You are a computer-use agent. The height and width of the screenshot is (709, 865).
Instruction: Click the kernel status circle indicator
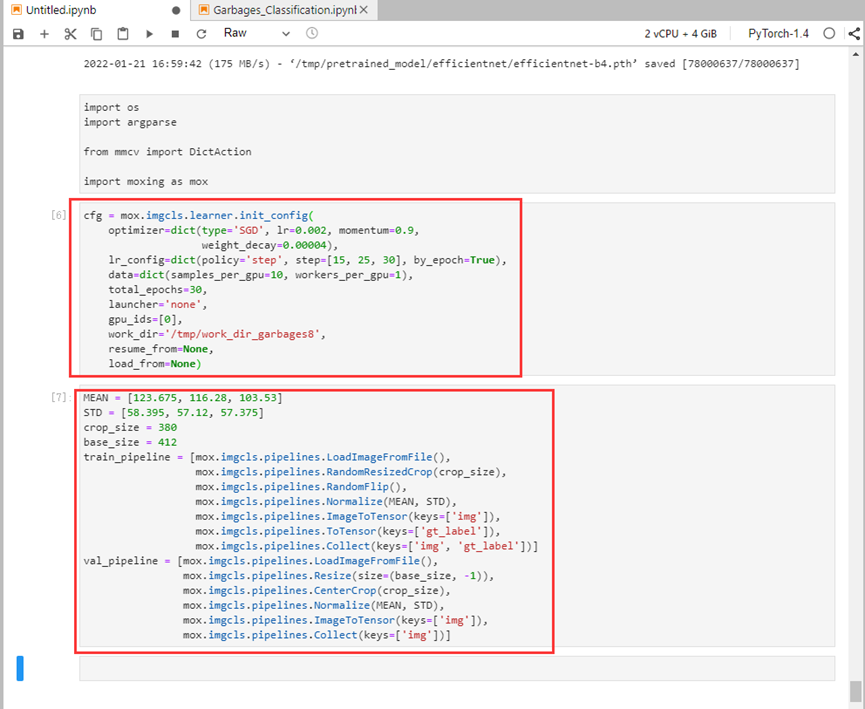(x=829, y=34)
